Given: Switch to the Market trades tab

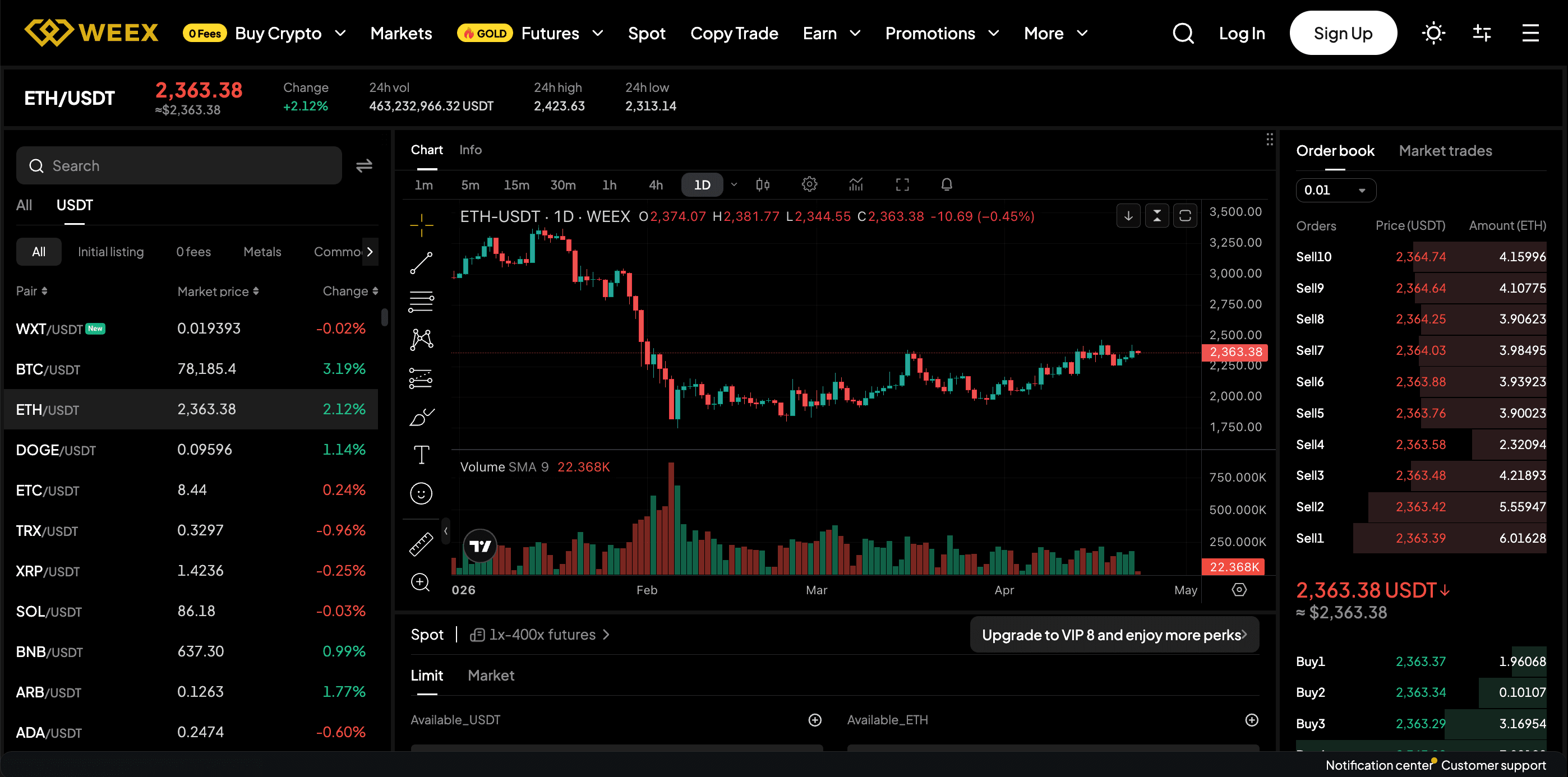Looking at the screenshot, I should pyautogui.click(x=1445, y=150).
